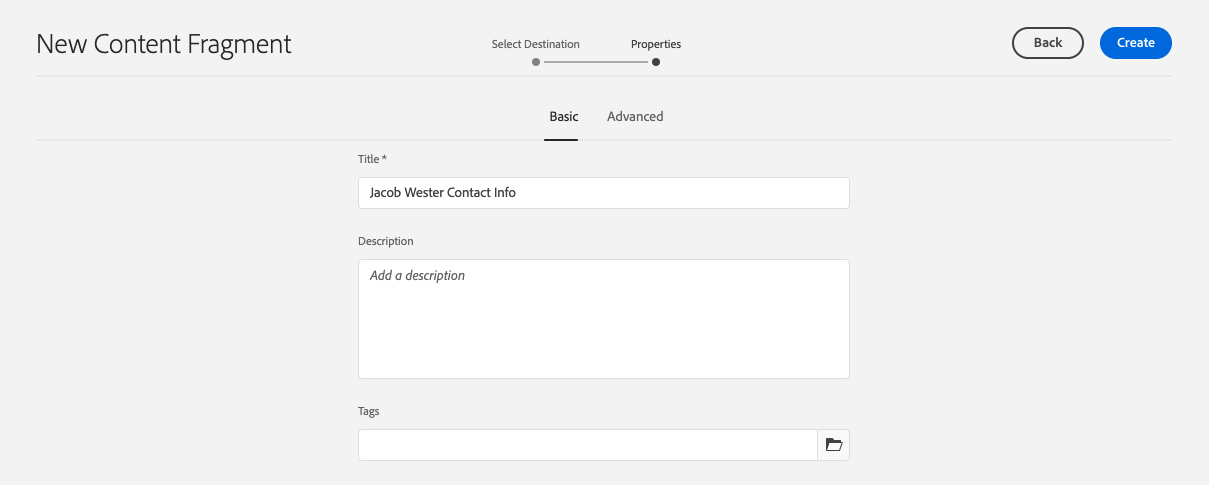Screen dimensions: 1209x485
Task: Click the Select Destination step dot
Action: 536,62
